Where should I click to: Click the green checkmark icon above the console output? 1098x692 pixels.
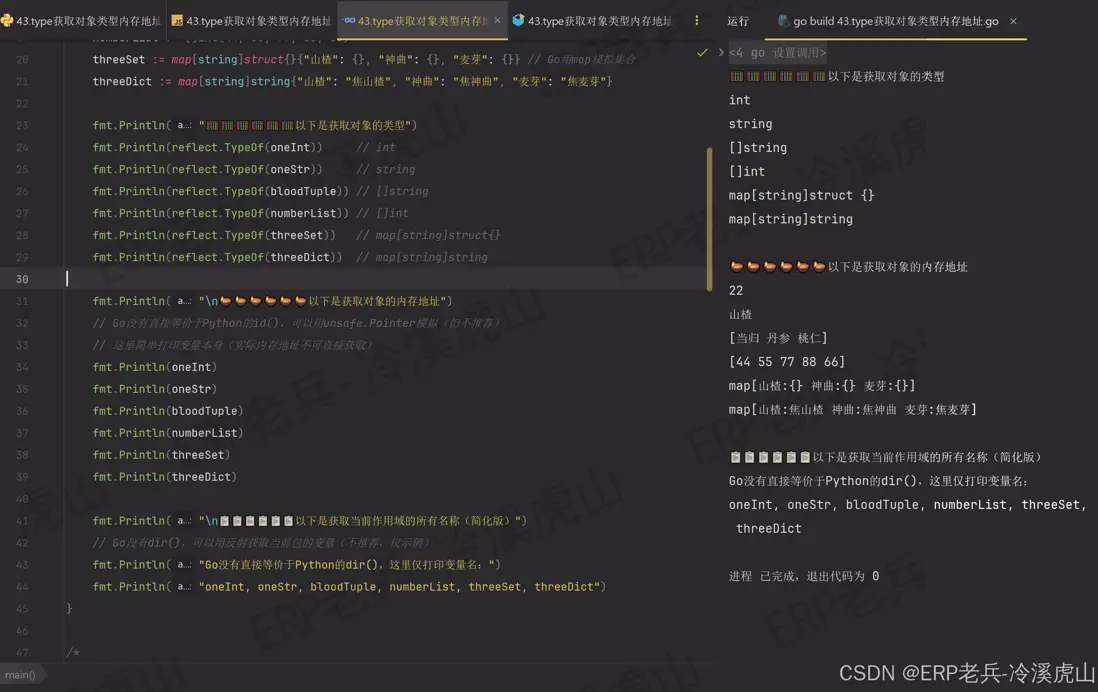pos(702,52)
